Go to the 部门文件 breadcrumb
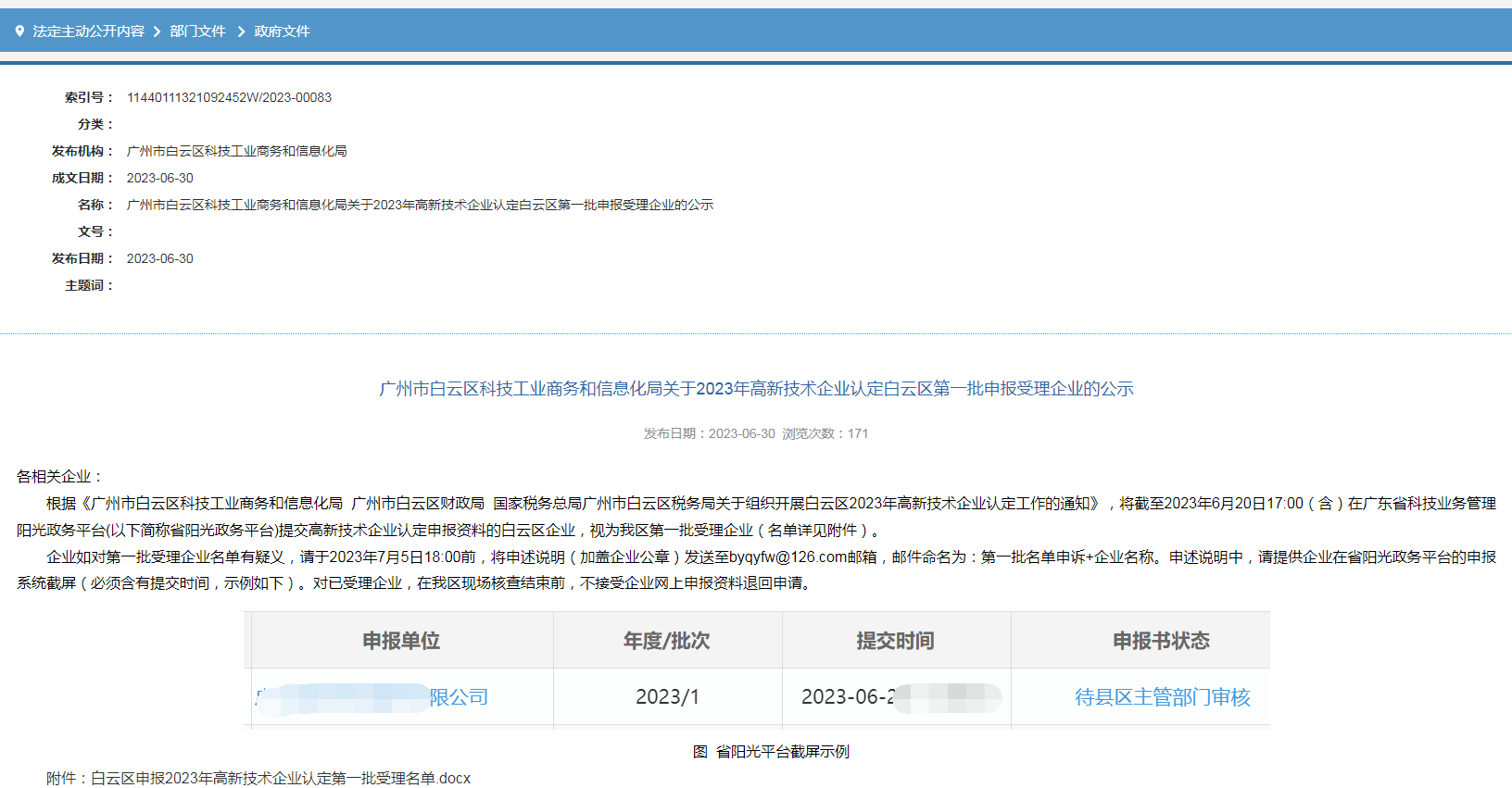Screen dimensions: 1512x788 coord(197,31)
